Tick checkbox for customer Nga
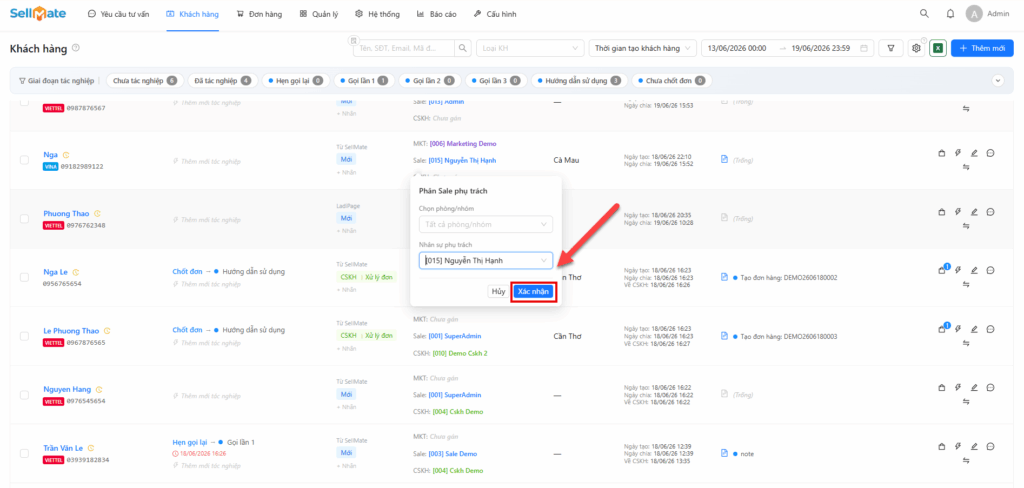The image size is (1024, 488). click(24, 160)
